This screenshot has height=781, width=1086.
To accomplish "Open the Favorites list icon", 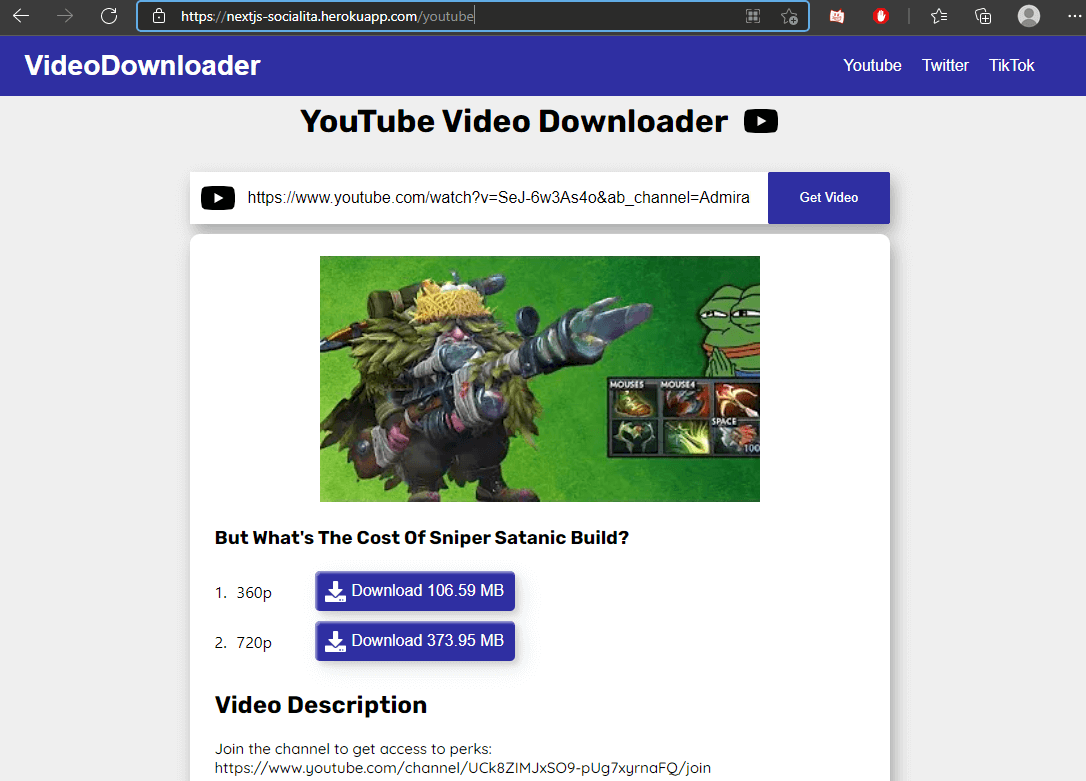I will [938, 16].
